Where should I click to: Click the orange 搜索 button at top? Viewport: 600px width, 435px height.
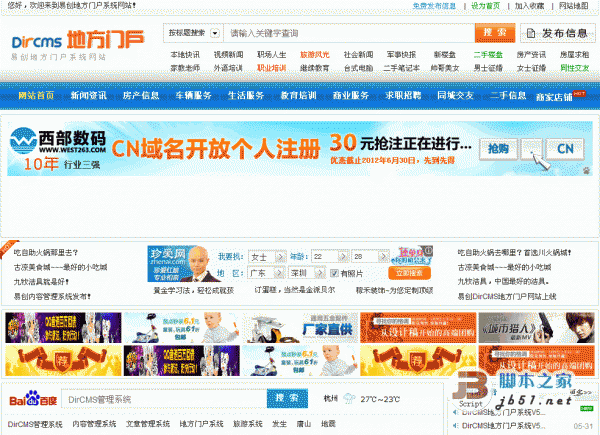click(495, 33)
